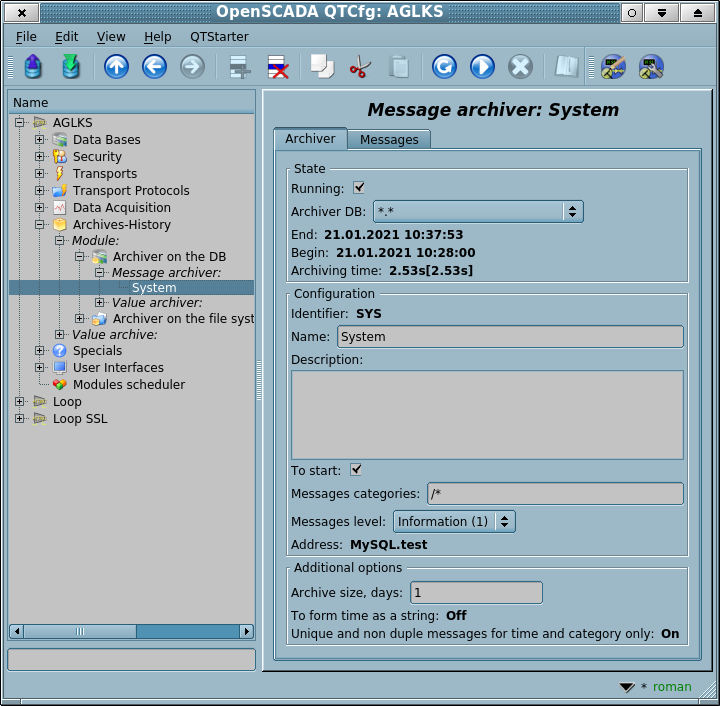Image resolution: width=720 pixels, height=706 pixels.
Task: Click the Save to DB toolbar icon
Action: [x=70, y=67]
